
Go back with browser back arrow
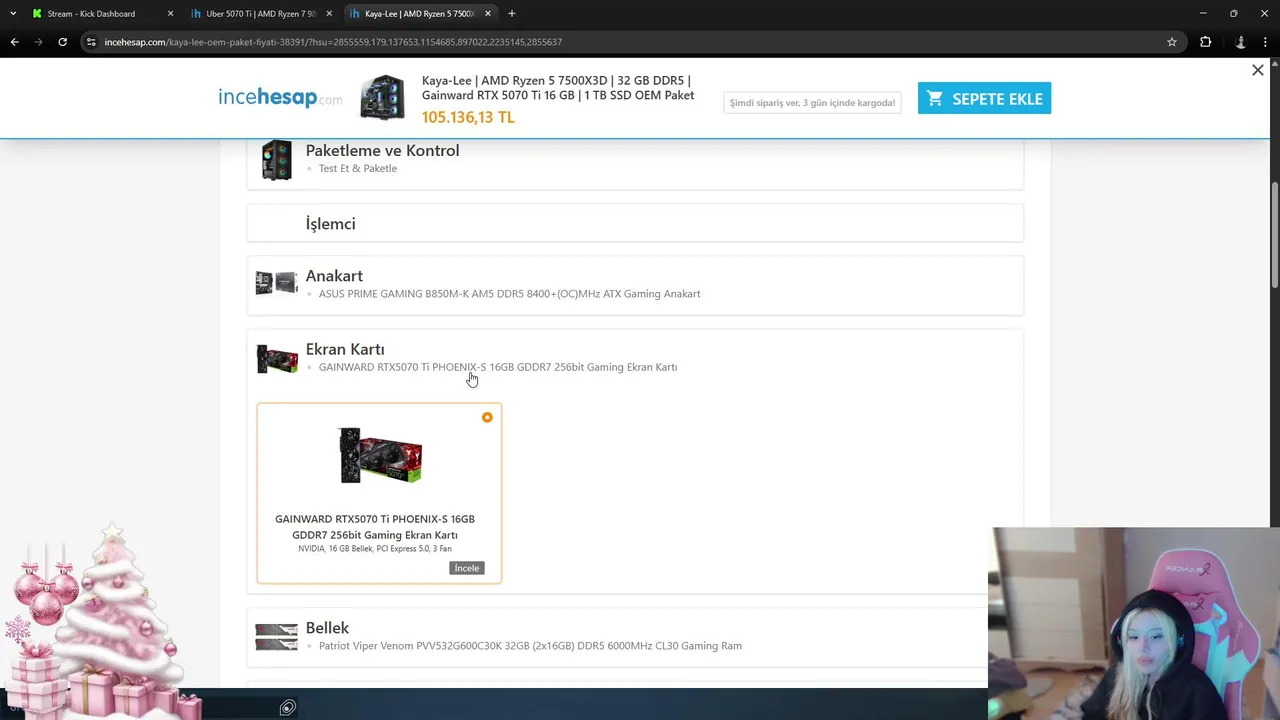(14, 42)
